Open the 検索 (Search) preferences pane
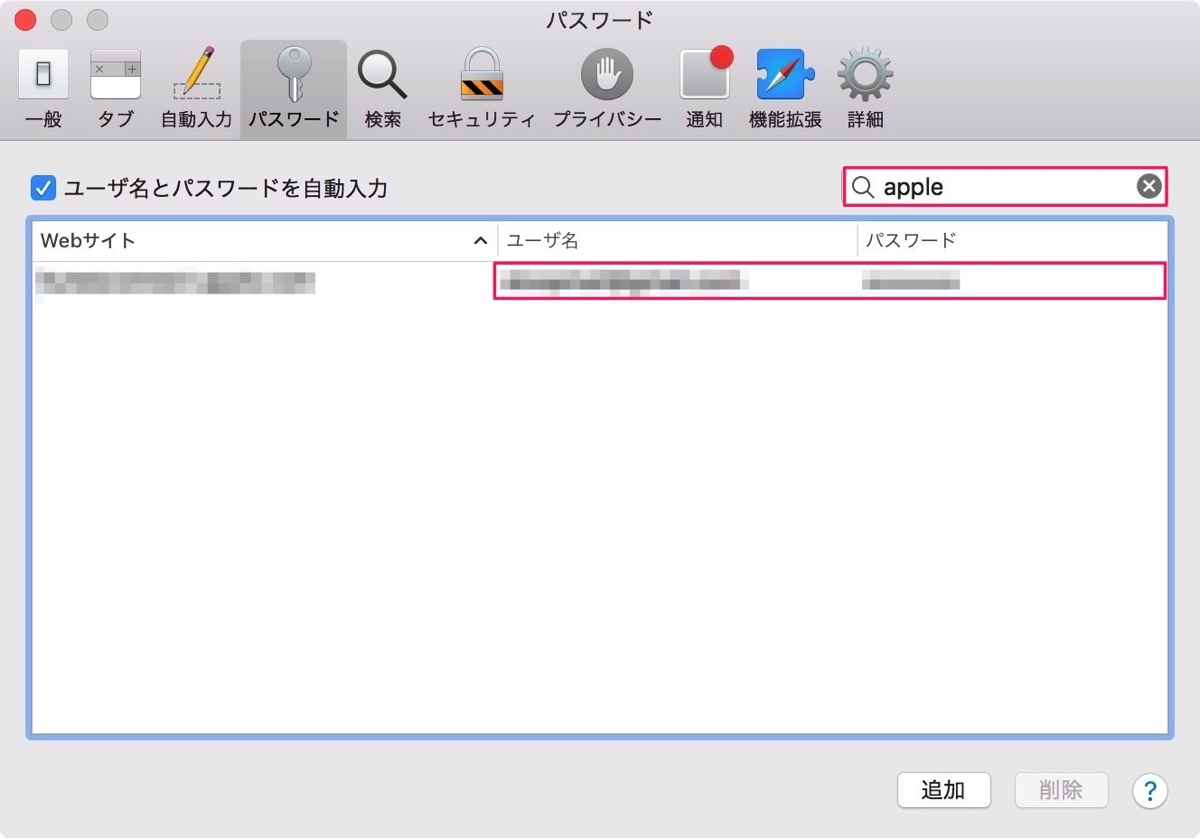This screenshot has height=838, width=1200. tap(383, 87)
